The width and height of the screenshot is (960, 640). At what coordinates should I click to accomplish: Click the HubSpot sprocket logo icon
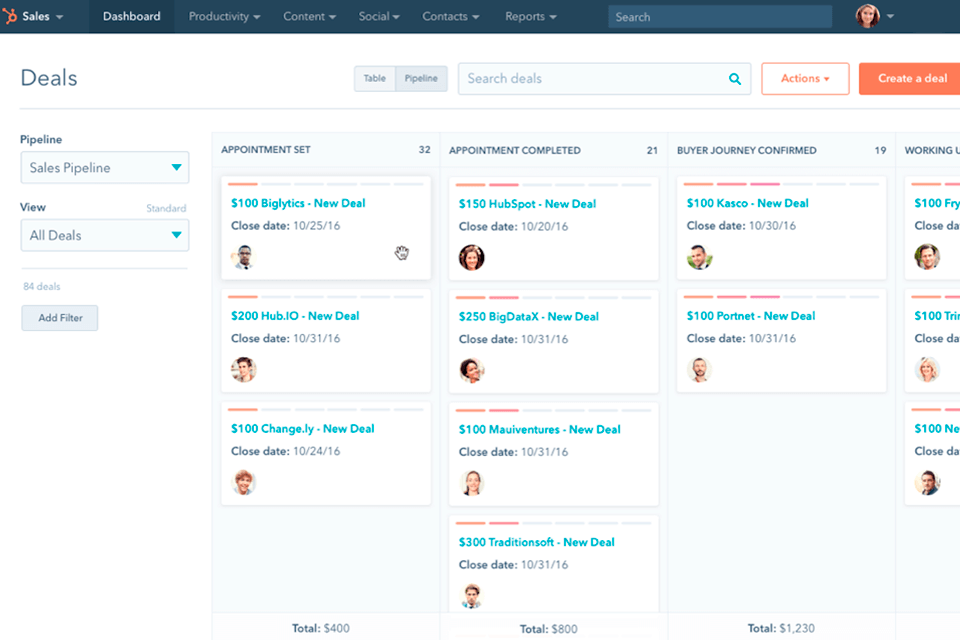[x=9, y=16]
